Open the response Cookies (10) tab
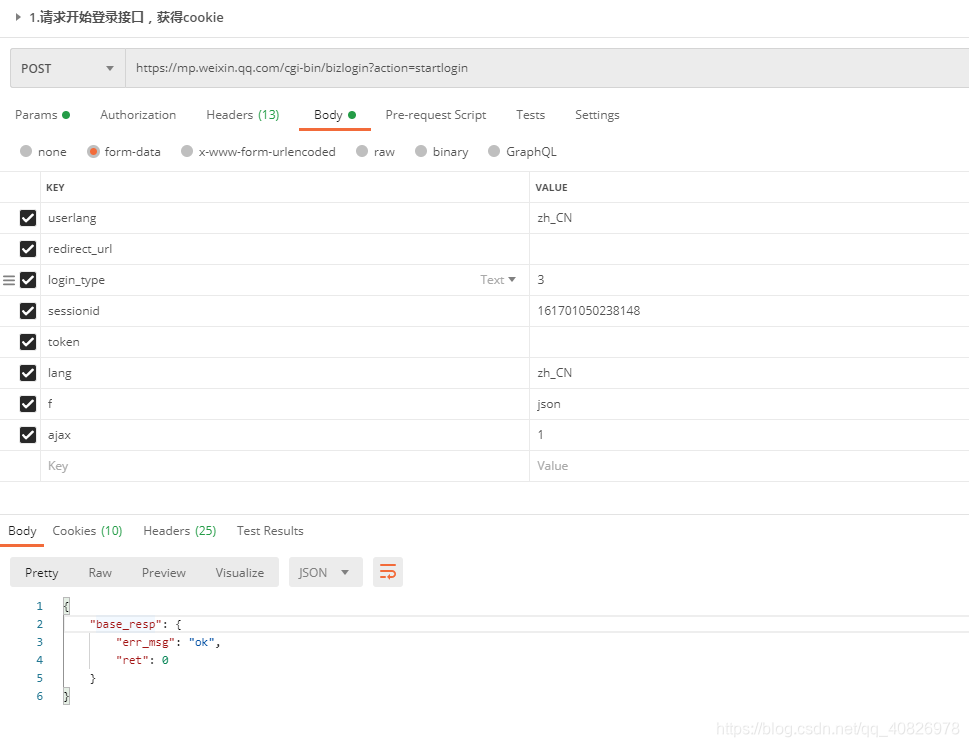 pos(87,531)
